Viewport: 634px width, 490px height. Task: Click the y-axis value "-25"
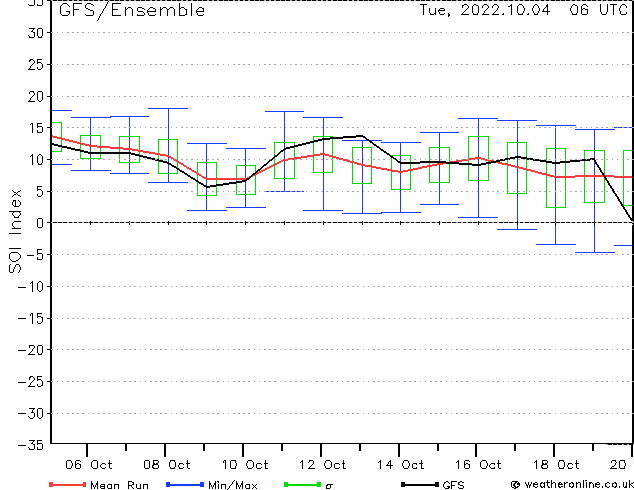(31, 382)
